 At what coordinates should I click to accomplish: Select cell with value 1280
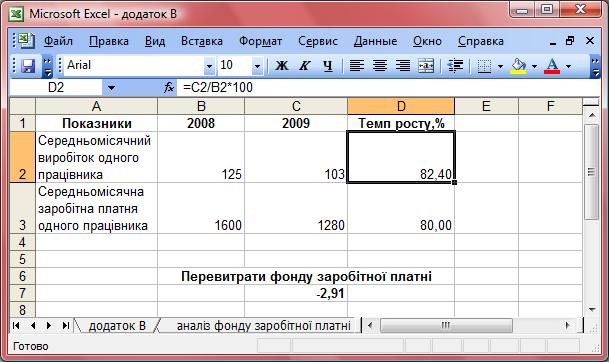[296, 208]
